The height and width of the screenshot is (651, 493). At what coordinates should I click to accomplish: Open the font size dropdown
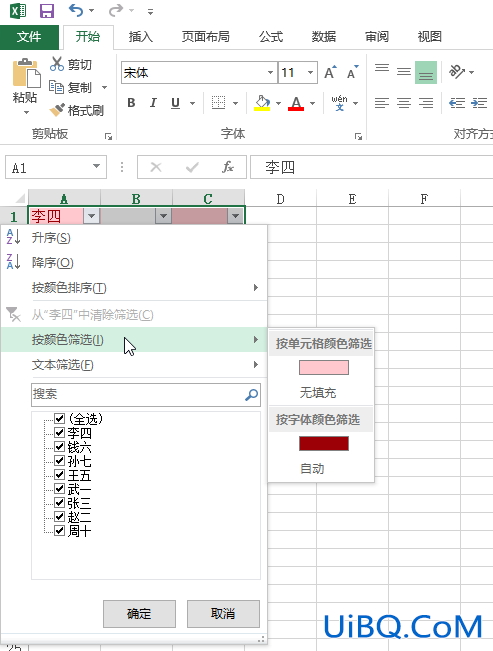pyautogui.click(x=310, y=72)
